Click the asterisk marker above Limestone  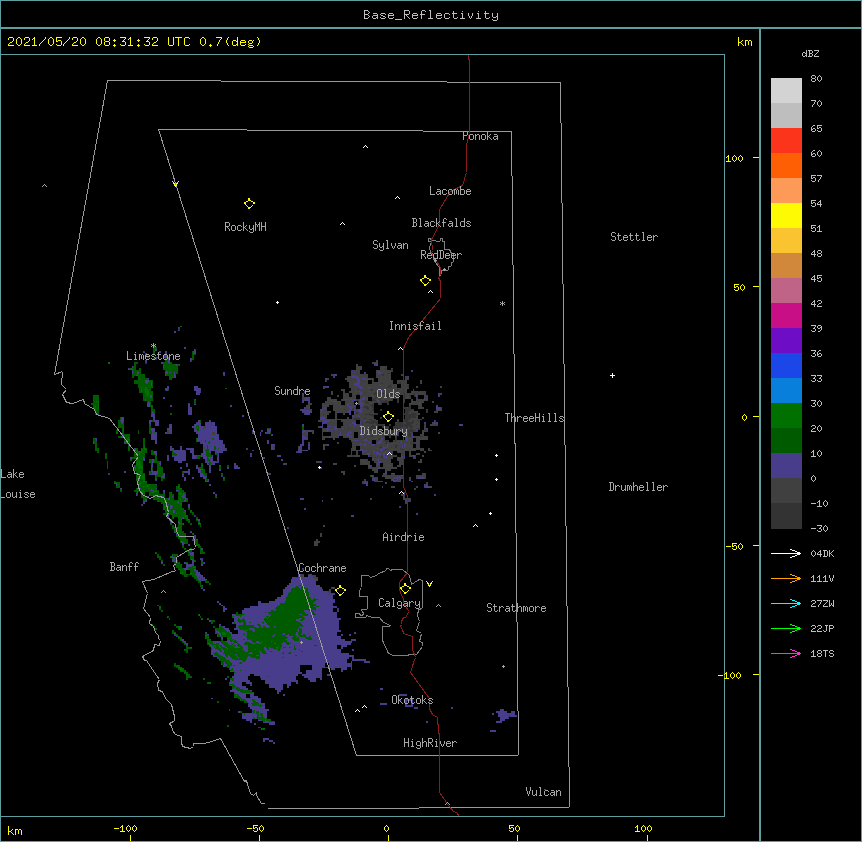coord(153,346)
